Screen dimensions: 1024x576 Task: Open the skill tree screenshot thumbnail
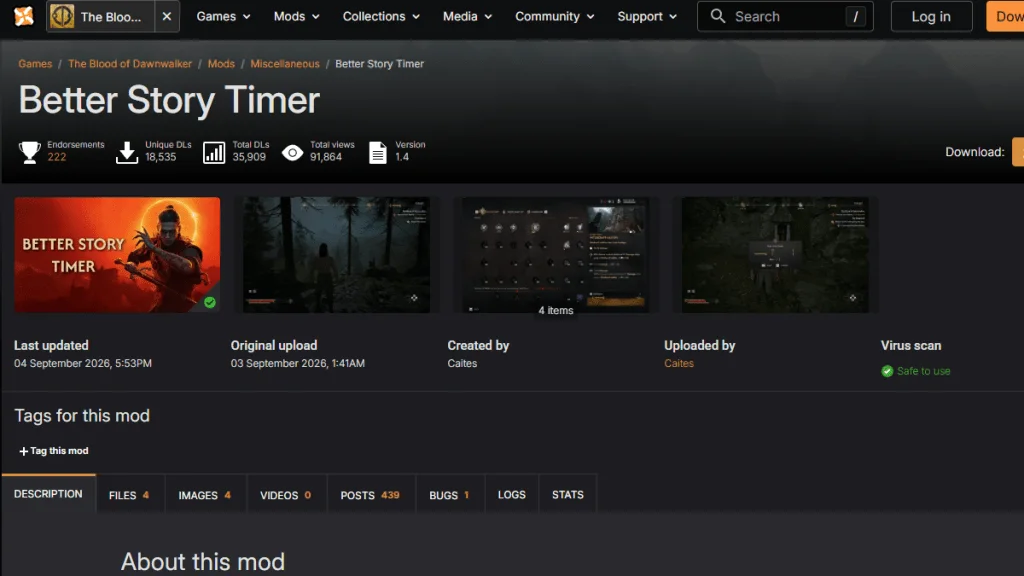(556, 255)
